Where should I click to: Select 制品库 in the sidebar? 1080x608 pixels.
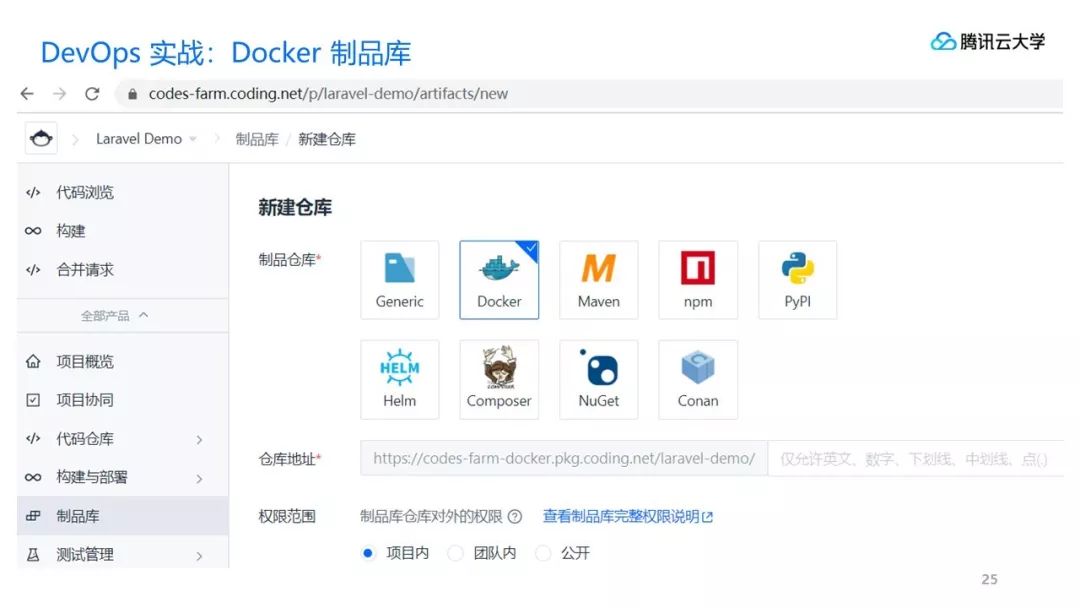tap(123, 516)
